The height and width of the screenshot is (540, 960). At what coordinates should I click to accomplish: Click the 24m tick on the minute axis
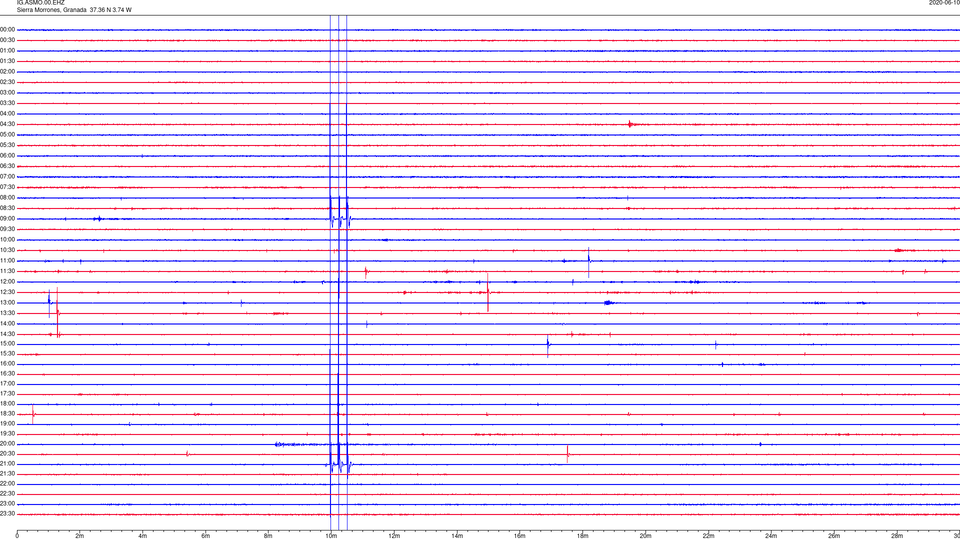[x=771, y=536]
